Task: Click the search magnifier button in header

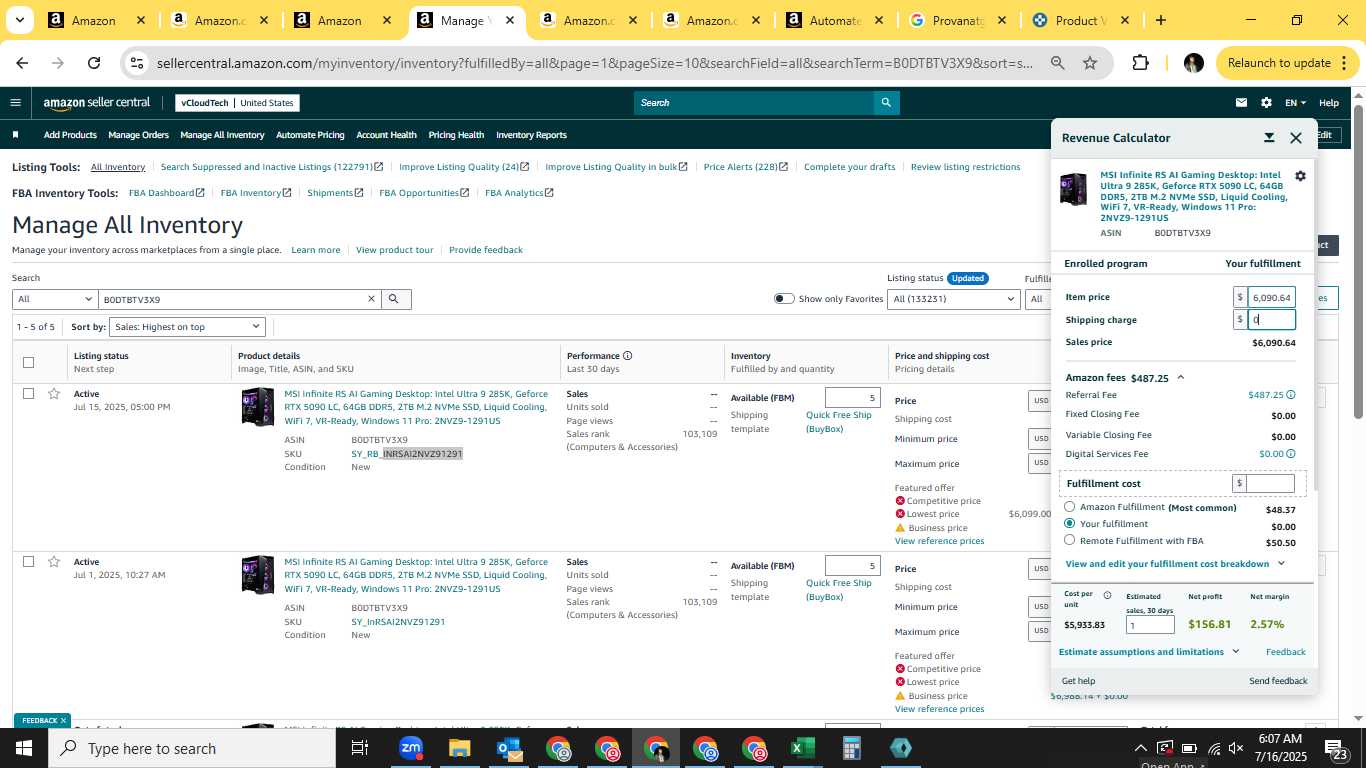Action: (886, 102)
